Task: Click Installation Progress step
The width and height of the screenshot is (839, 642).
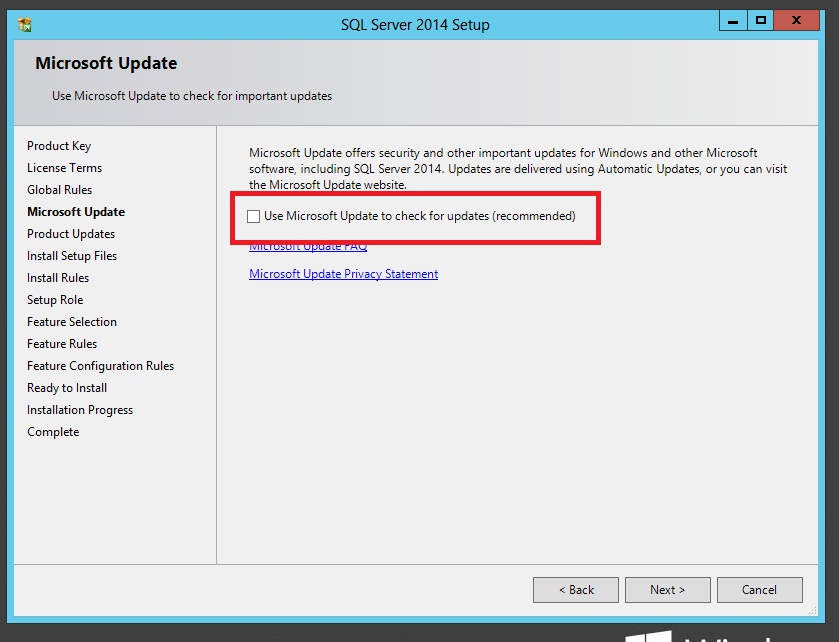Action: [80, 410]
